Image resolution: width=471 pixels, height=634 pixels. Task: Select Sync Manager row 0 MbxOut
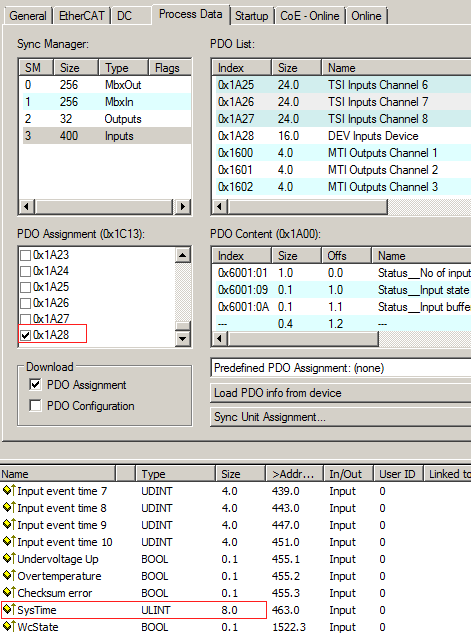[x=105, y=85]
